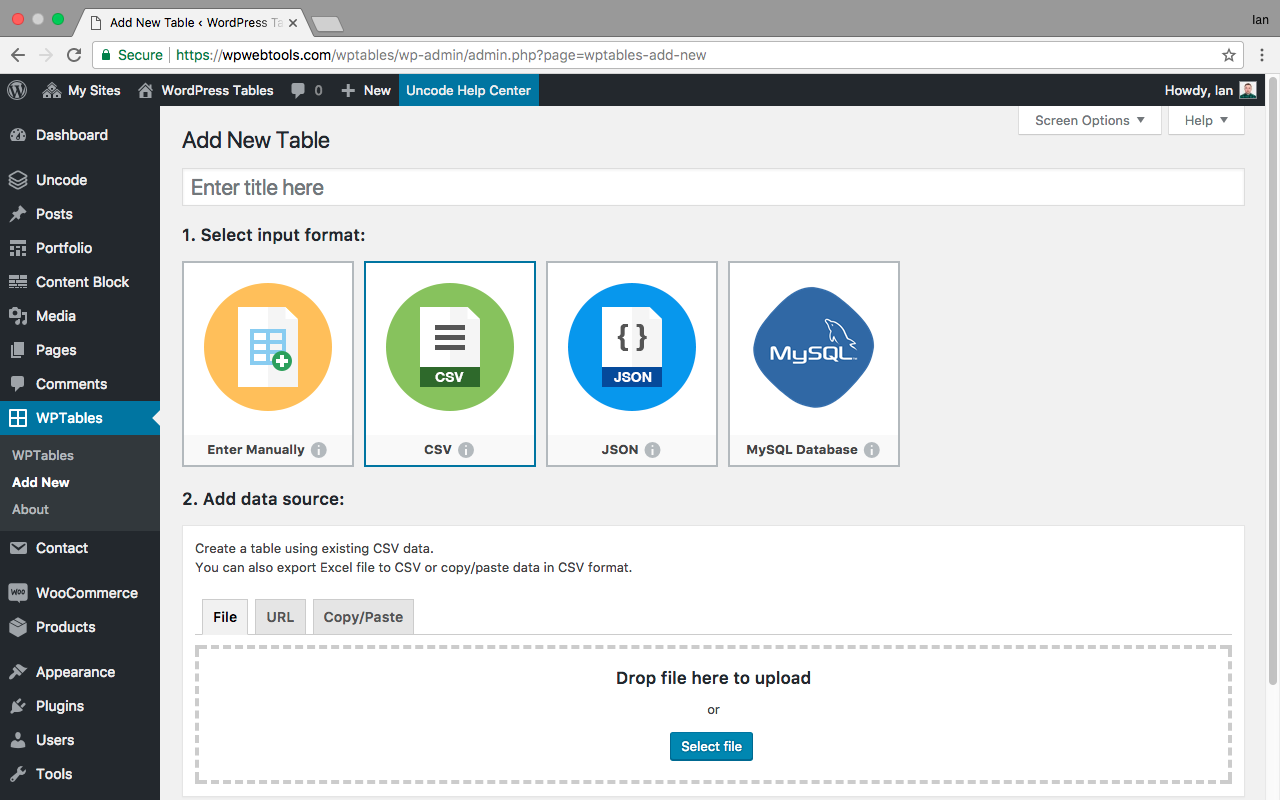This screenshot has width=1280, height=800.
Task: Reload the page in browser
Action: click(74, 55)
